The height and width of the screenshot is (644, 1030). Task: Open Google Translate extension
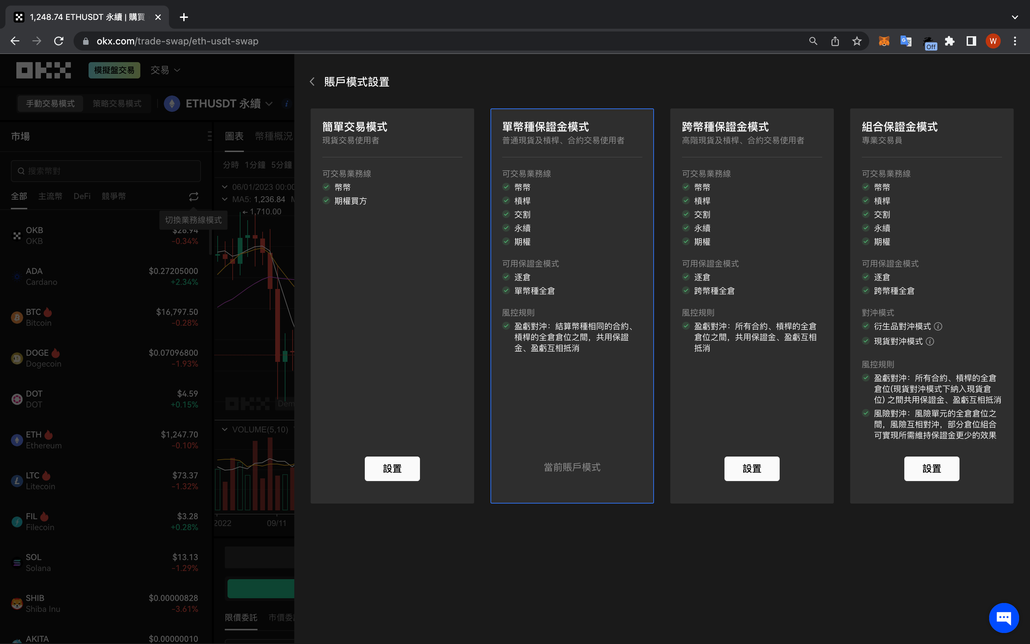906,41
